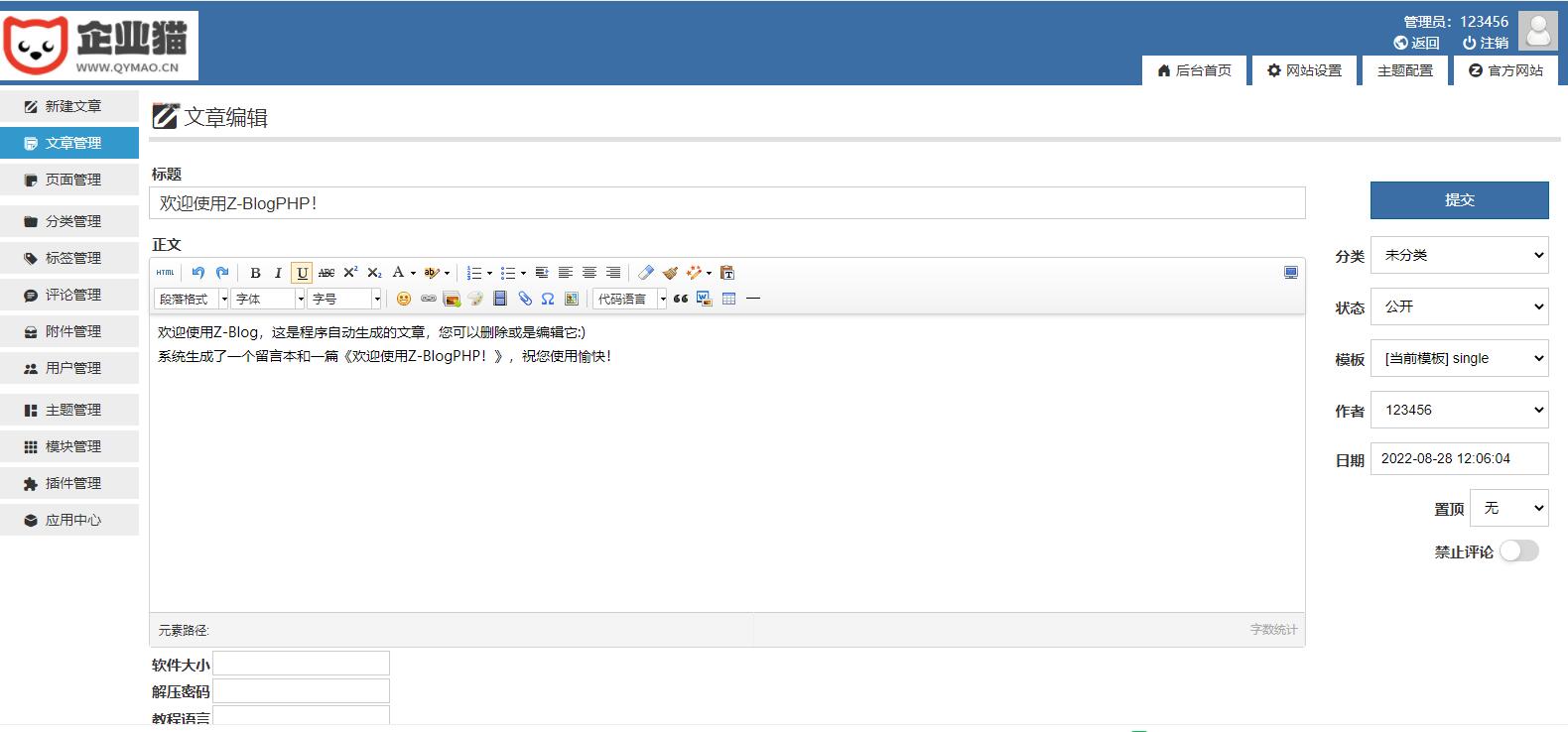Image resolution: width=1568 pixels, height=732 pixels.
Task: Toggle the 禁止评论 switch
Action: tap(1519, 550)
